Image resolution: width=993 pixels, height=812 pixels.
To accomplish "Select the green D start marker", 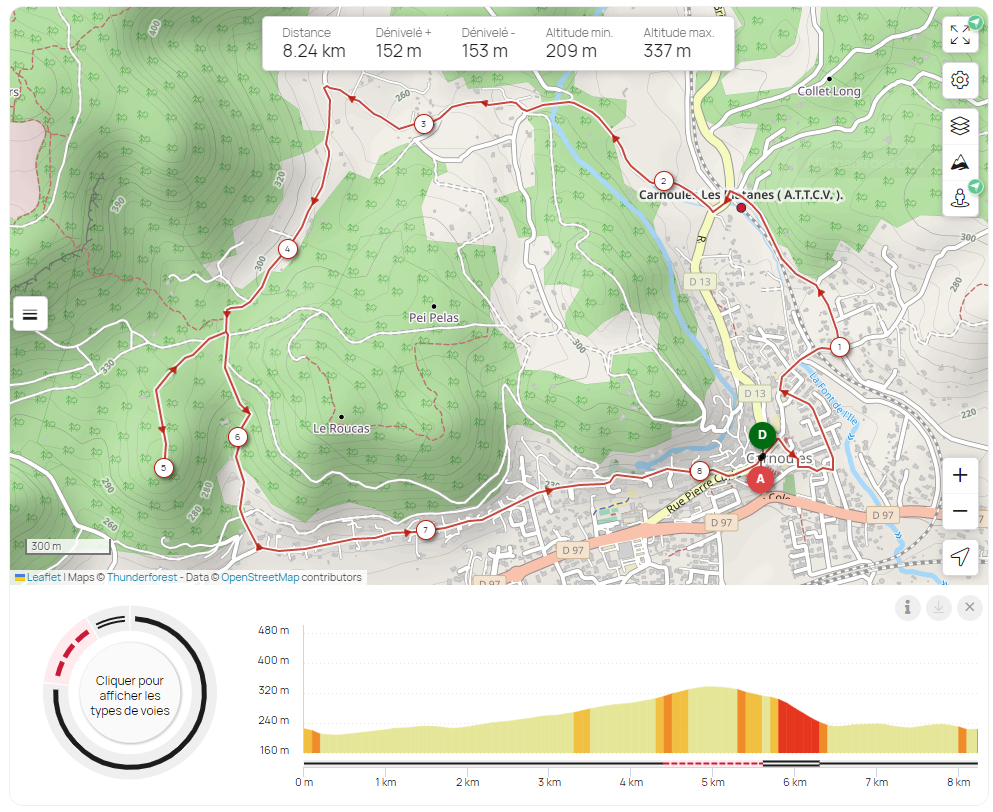I will pyautogui.click(x=762, y=435).
